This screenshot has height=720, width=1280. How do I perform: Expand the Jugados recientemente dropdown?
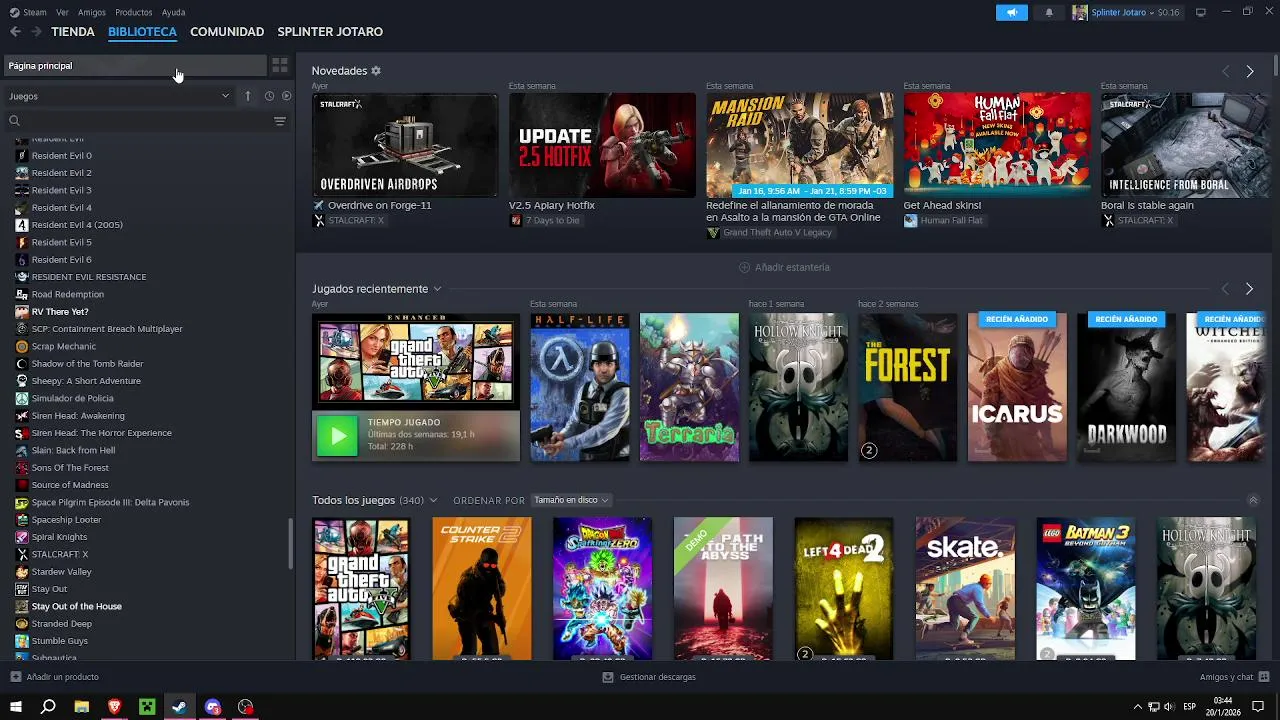(x=437, y=289)
